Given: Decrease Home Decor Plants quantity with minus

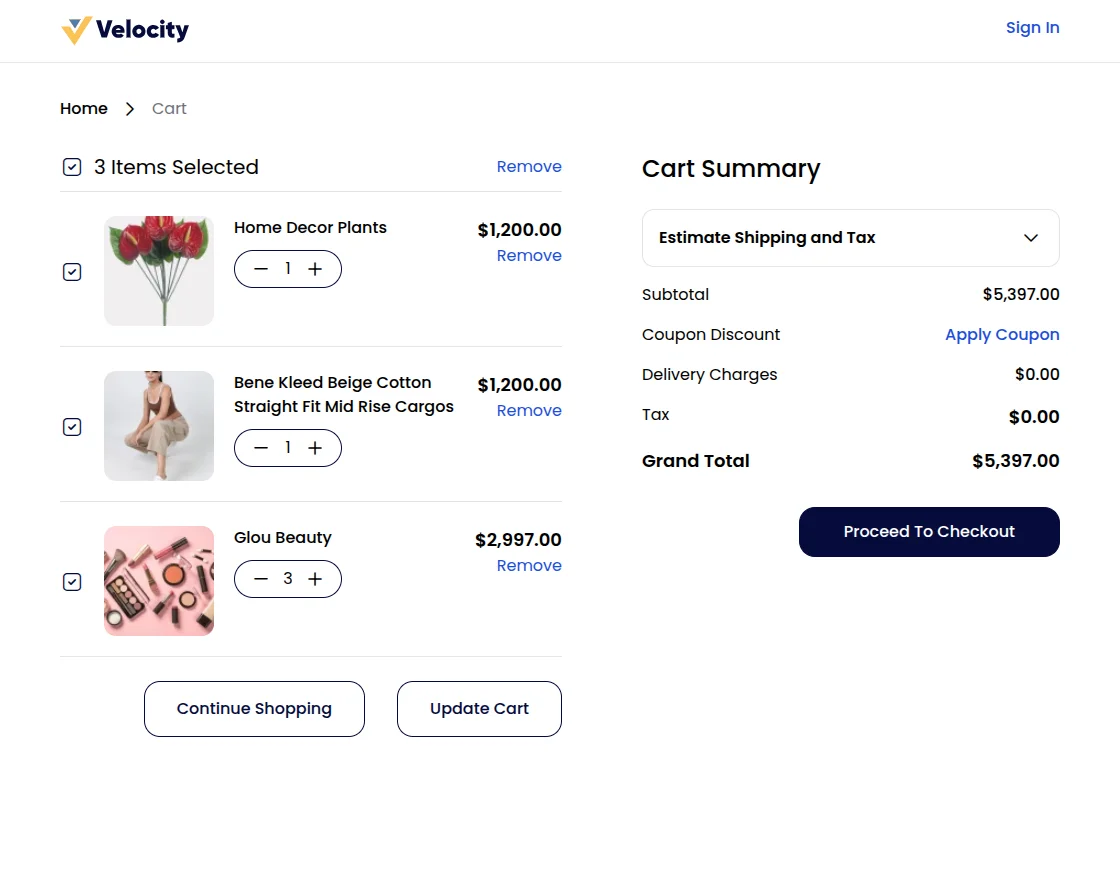Looking at the screenshot, I should click(261, 269).
